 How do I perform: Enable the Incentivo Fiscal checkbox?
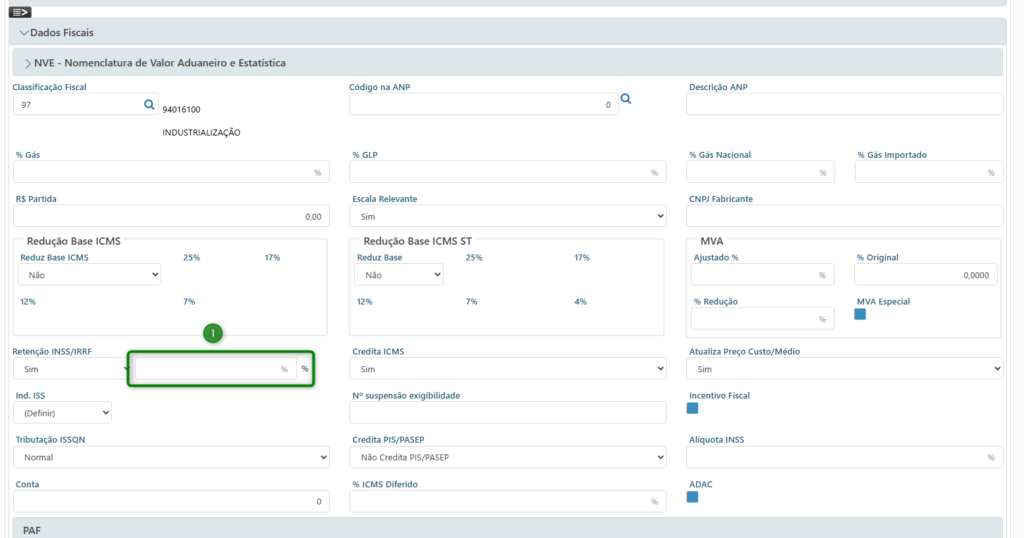tap(692, 408)
